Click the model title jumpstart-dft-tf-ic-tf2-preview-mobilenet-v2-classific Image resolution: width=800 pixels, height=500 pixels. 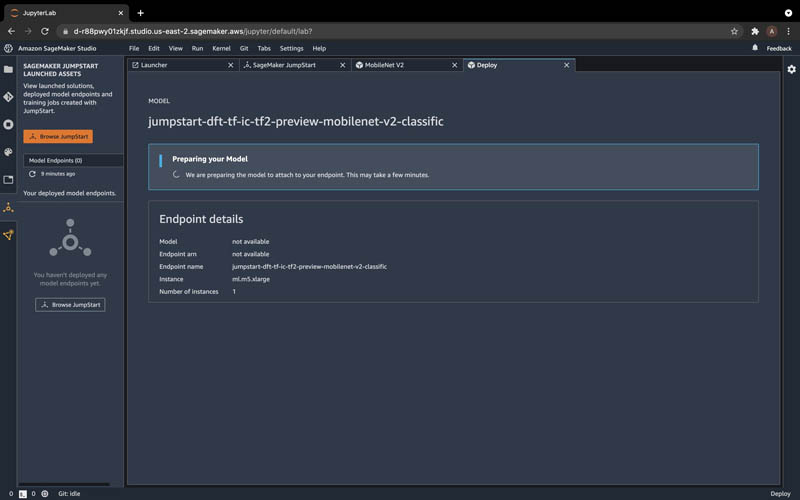coord(296,121)
